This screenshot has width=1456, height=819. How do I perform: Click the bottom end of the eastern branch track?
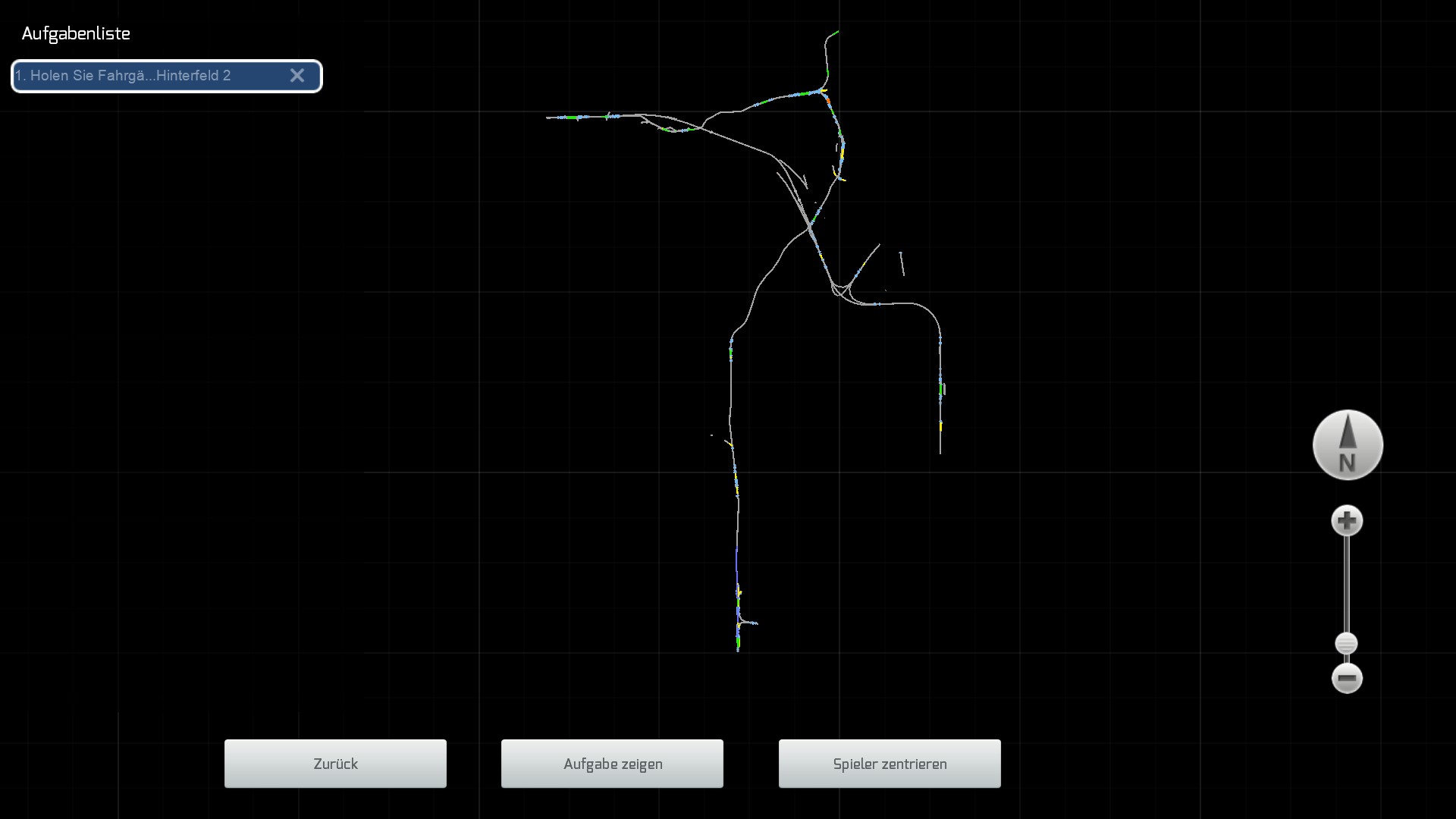(x=940, y=452)
